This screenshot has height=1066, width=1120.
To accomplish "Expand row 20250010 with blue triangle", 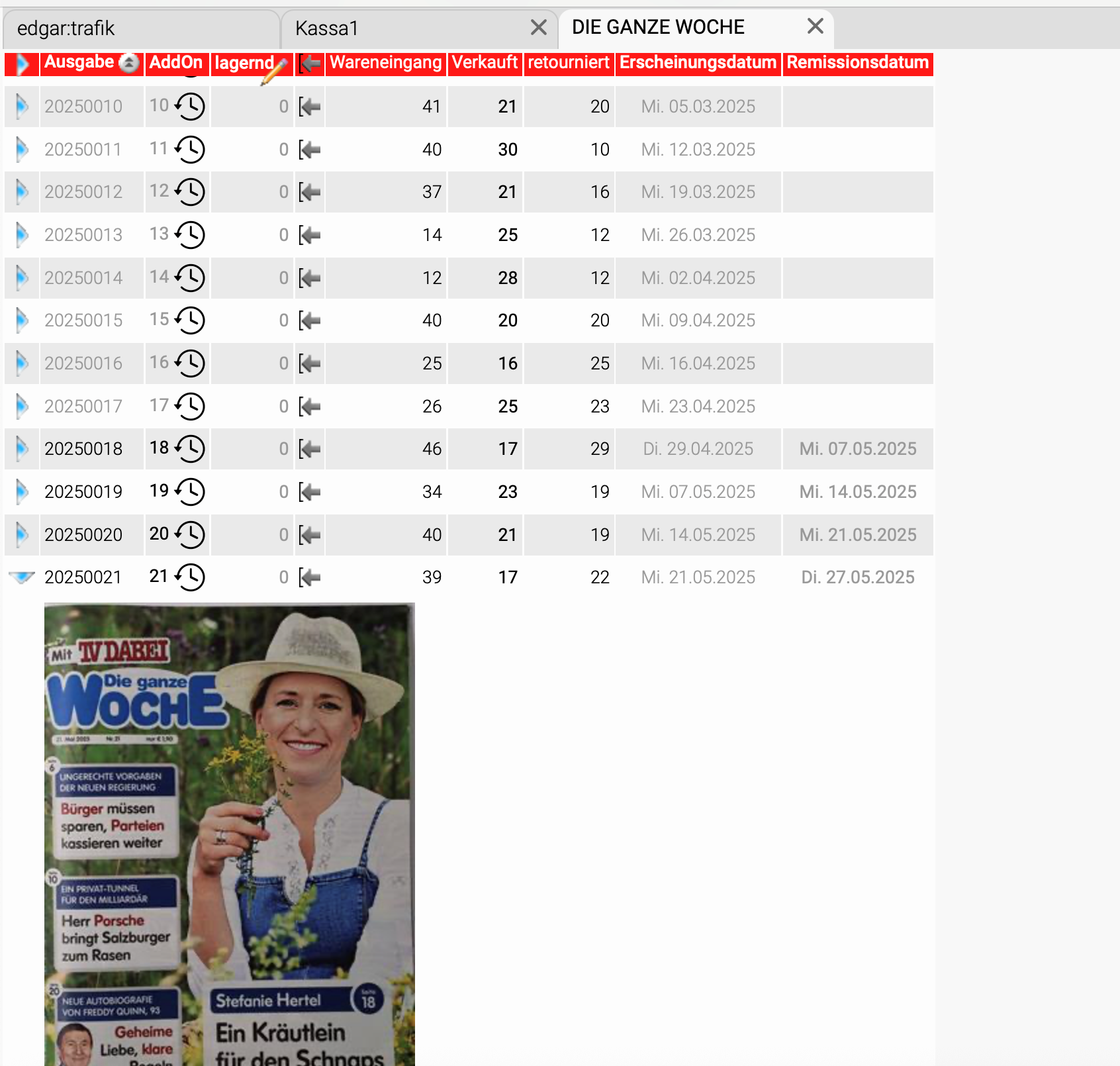I will [x=22, y=107].
